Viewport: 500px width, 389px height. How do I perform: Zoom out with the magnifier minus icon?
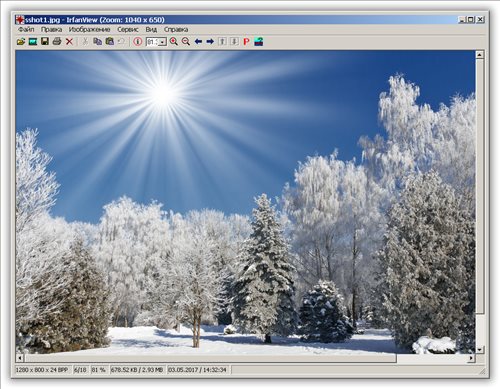186,41
